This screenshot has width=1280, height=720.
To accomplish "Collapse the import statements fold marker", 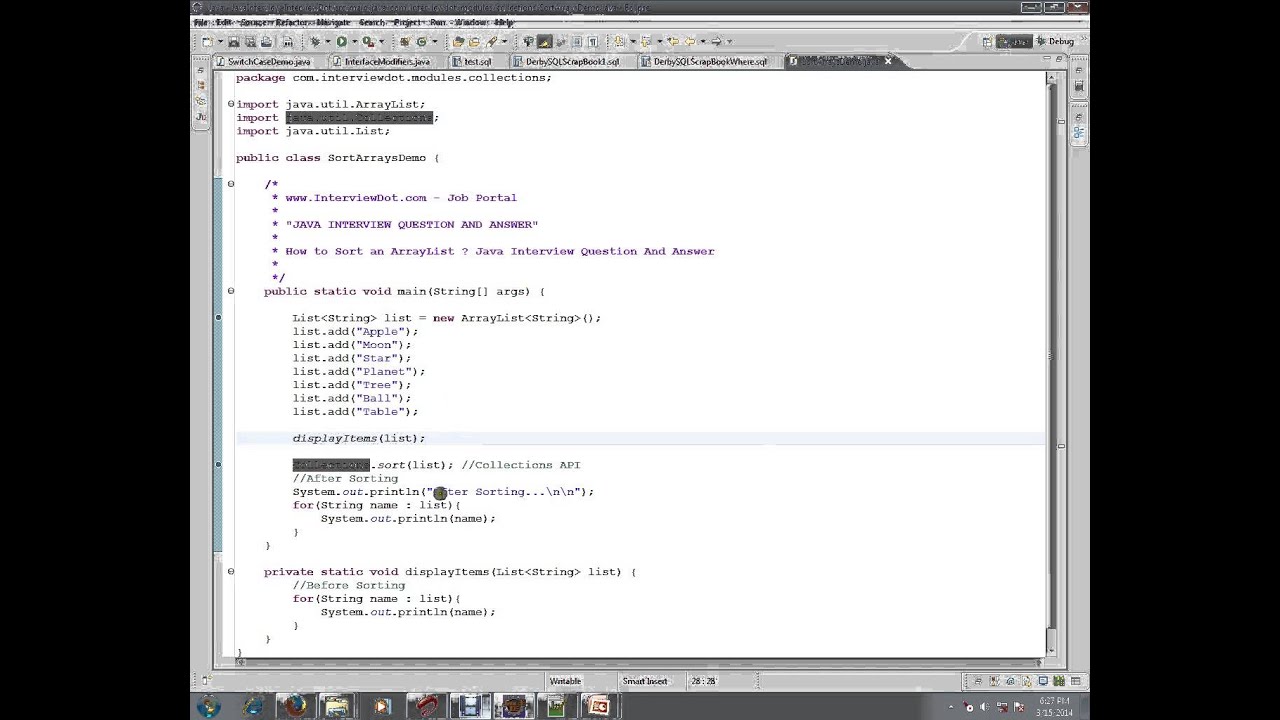I will 230,104.
